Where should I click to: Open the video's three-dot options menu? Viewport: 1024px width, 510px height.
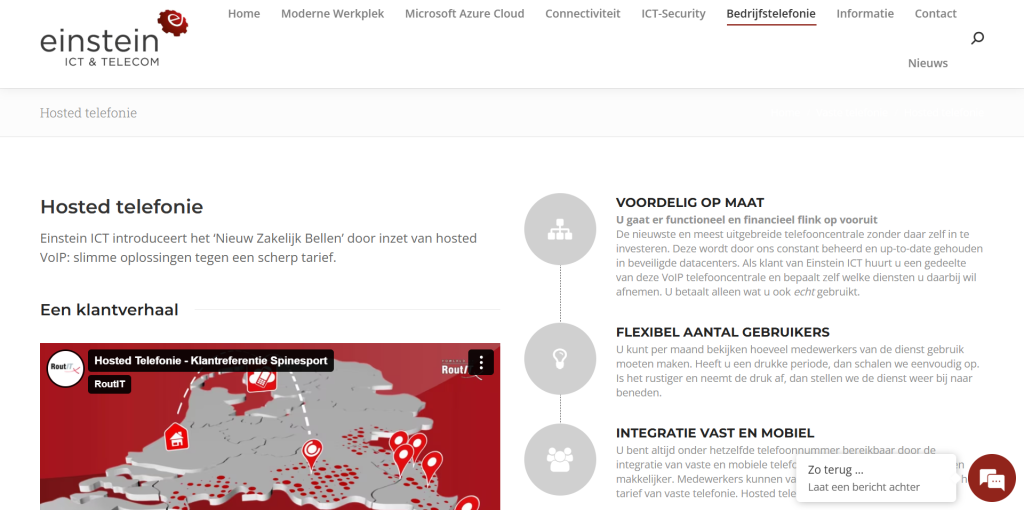(481, 362)
